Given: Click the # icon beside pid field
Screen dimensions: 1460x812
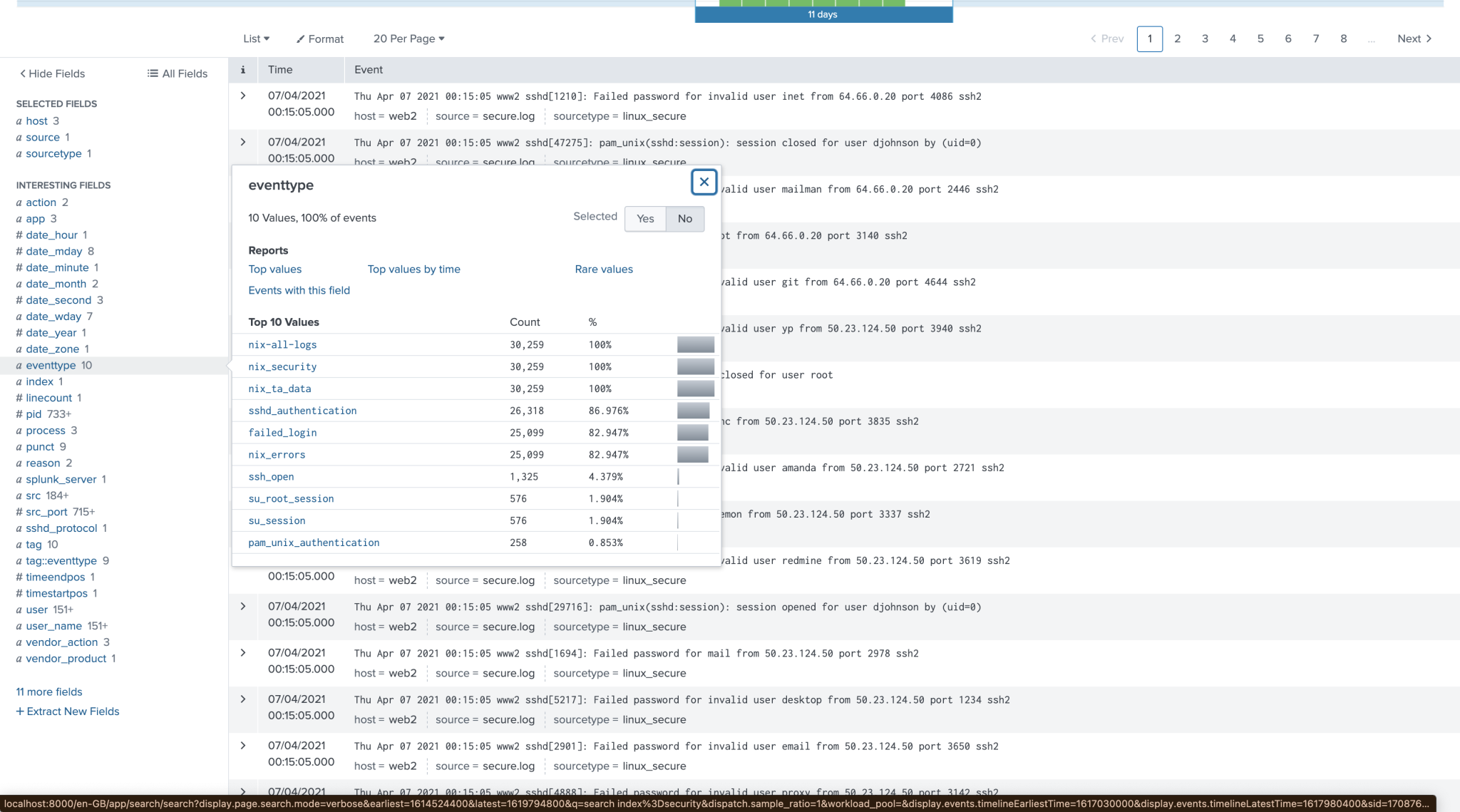Looking at the screenshot, I should pos(19,413).
